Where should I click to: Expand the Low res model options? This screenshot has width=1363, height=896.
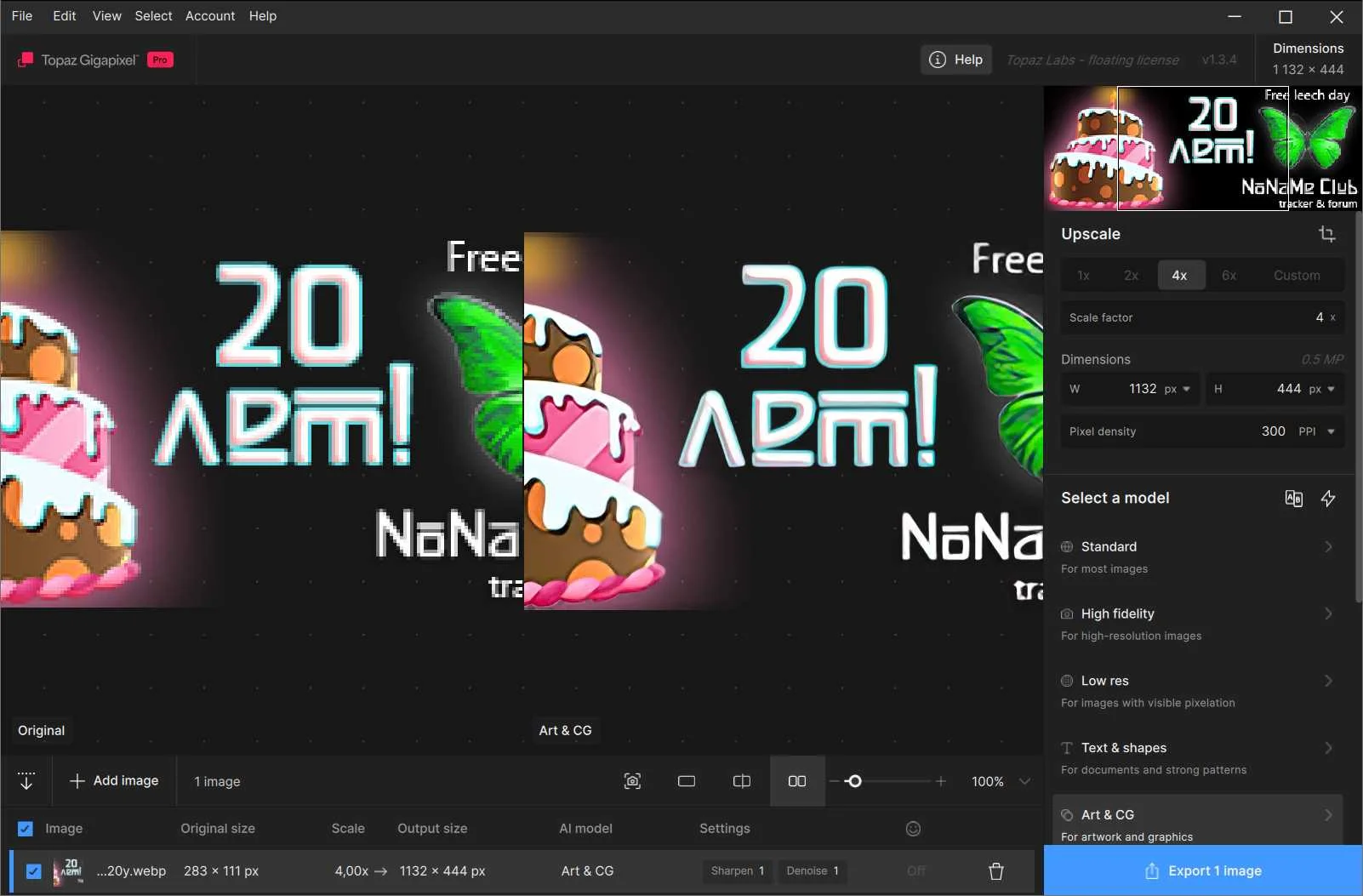tap(1328, 681)
